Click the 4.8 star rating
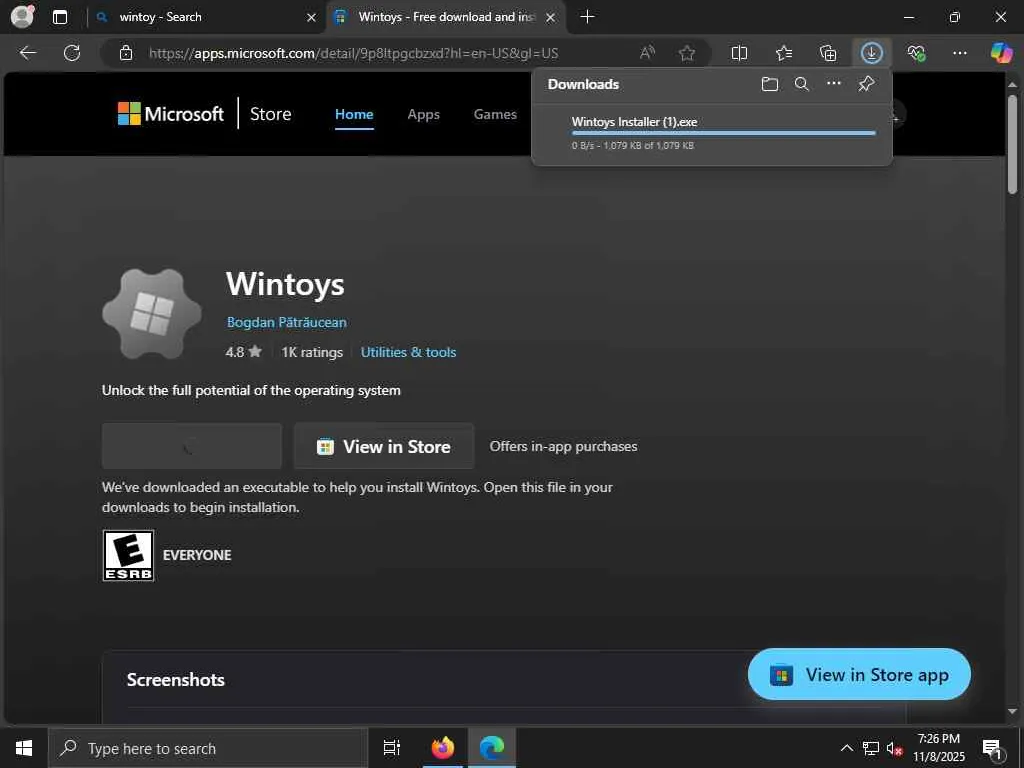The width and height of the screenshot is (1024, 768). [244, 352]
